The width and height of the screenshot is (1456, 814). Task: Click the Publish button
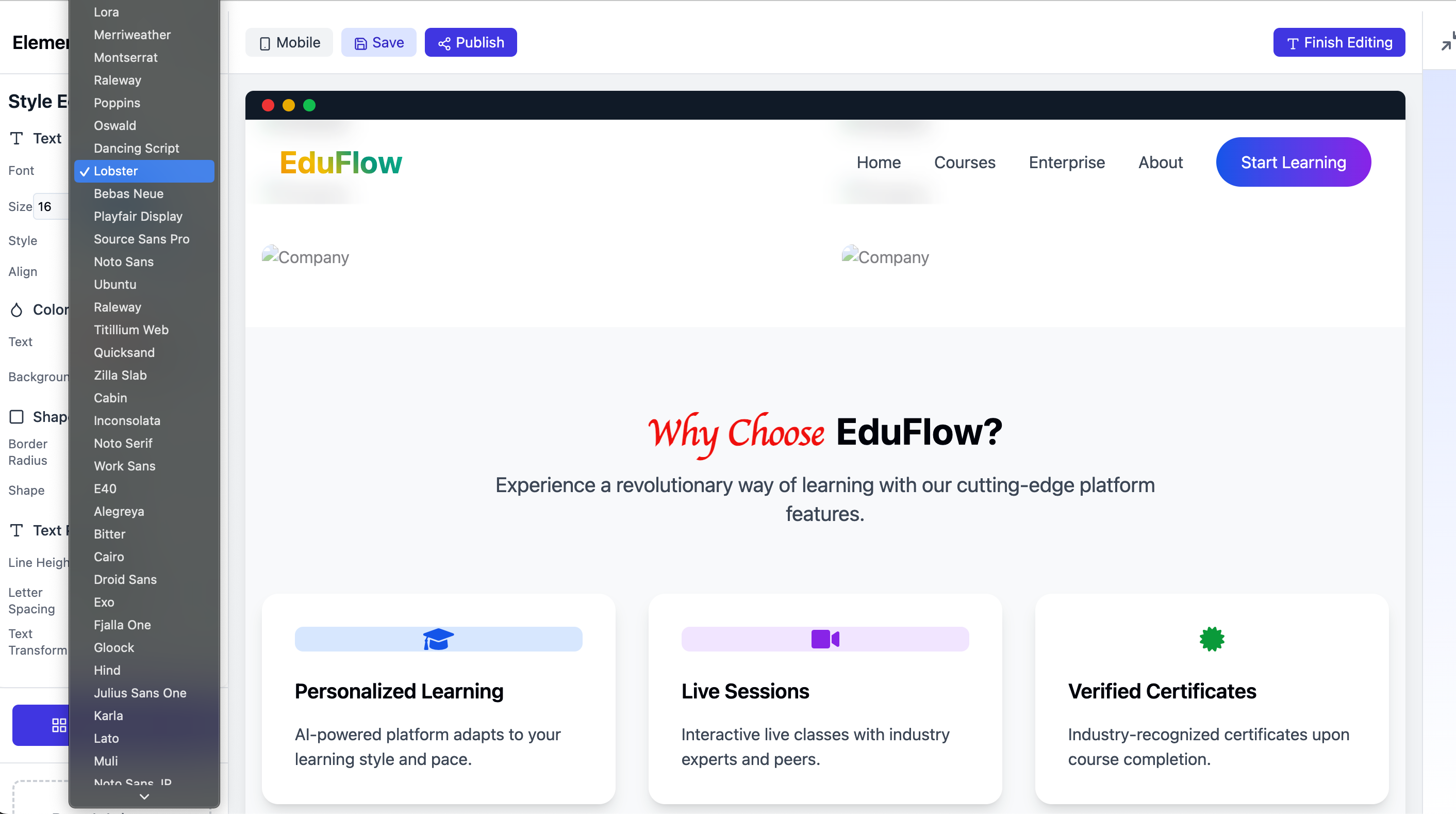[471, 42]
